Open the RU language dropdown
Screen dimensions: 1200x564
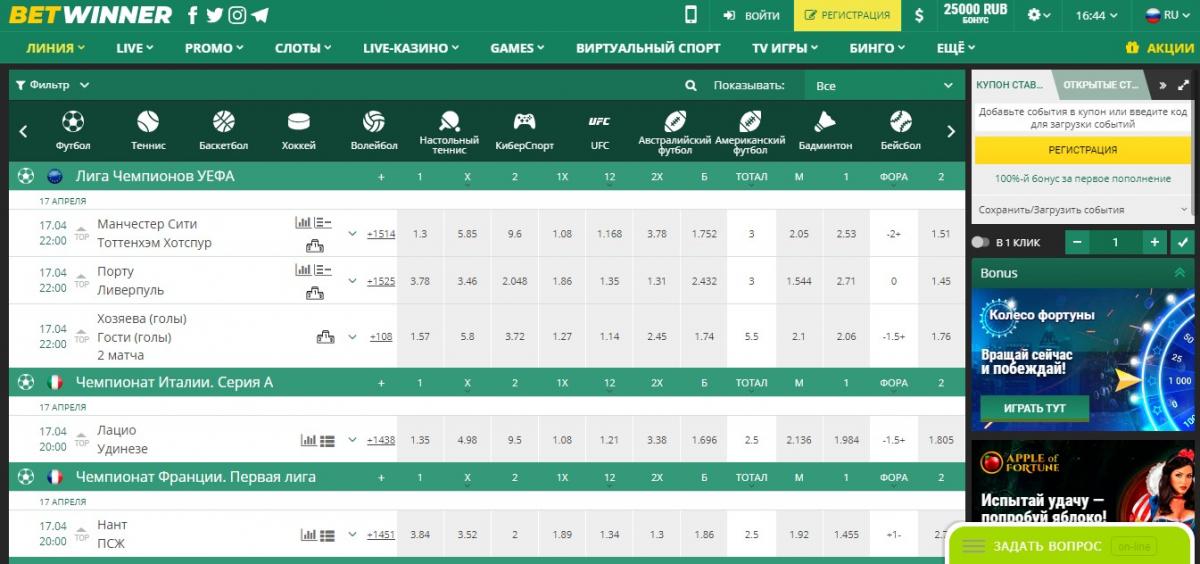pos(1166,15)
